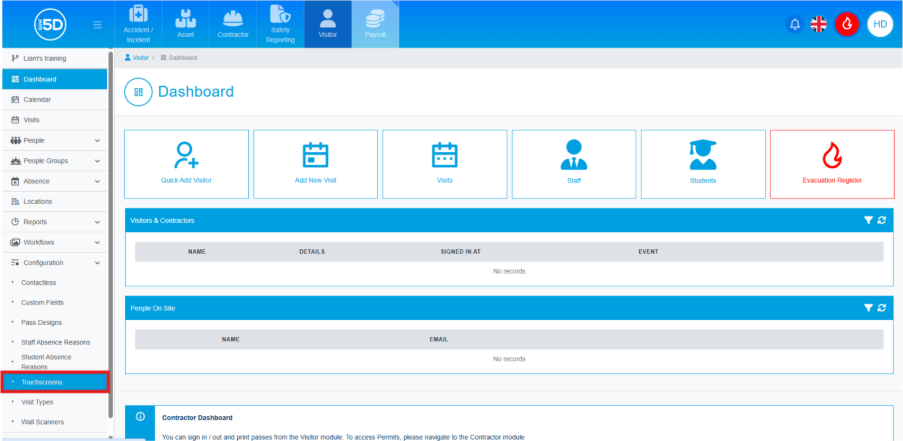
Task: Click the Students tile
Action: (x=703, y=164)
